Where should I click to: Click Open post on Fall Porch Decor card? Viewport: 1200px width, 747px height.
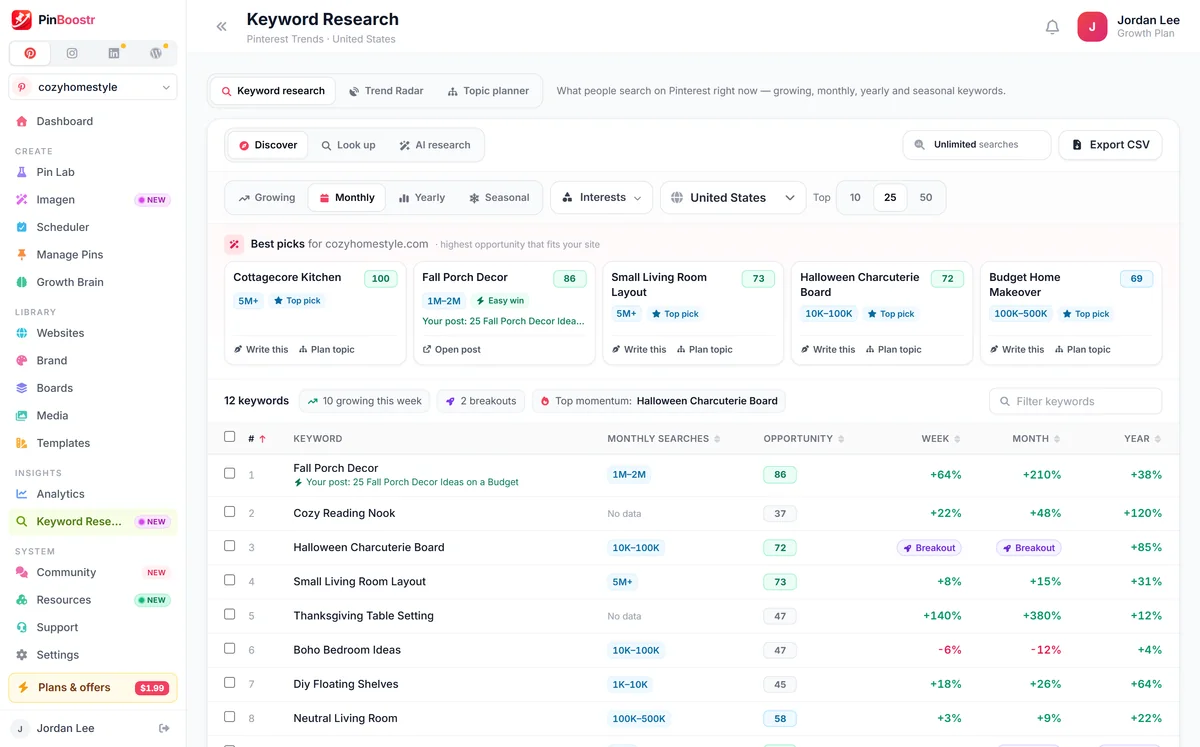click(451, 349)
